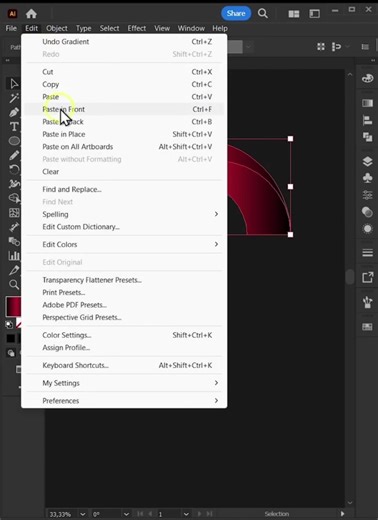The height and width of the screenshot is (520, 378).
Task: Open the Effect menu
Action: coord(137,28)
